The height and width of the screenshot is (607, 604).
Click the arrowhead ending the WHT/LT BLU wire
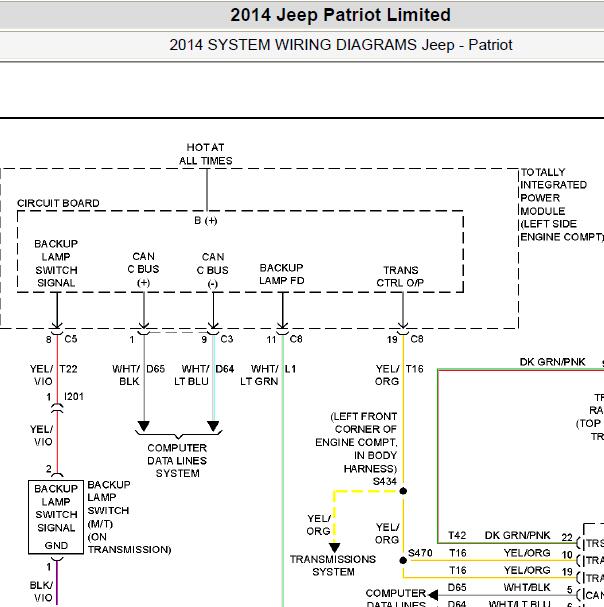213,426
